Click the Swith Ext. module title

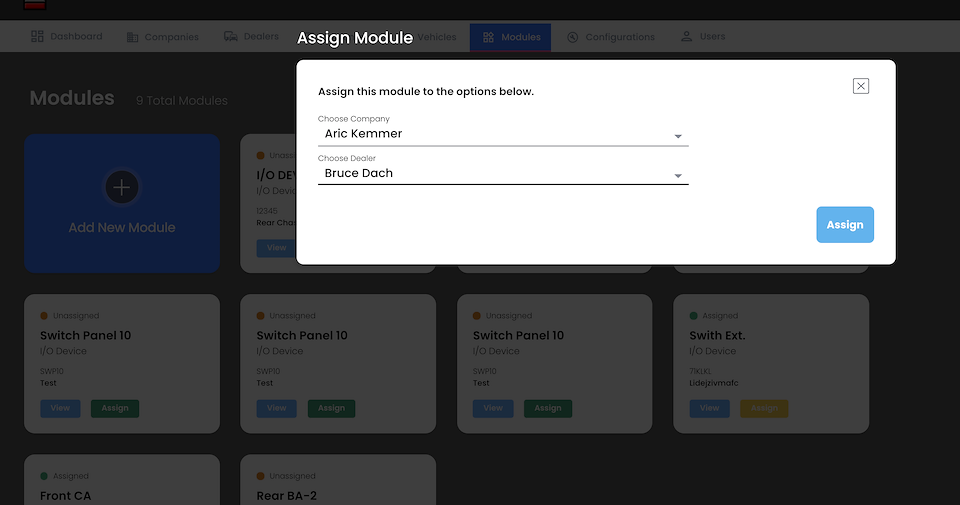click(717, 335)
